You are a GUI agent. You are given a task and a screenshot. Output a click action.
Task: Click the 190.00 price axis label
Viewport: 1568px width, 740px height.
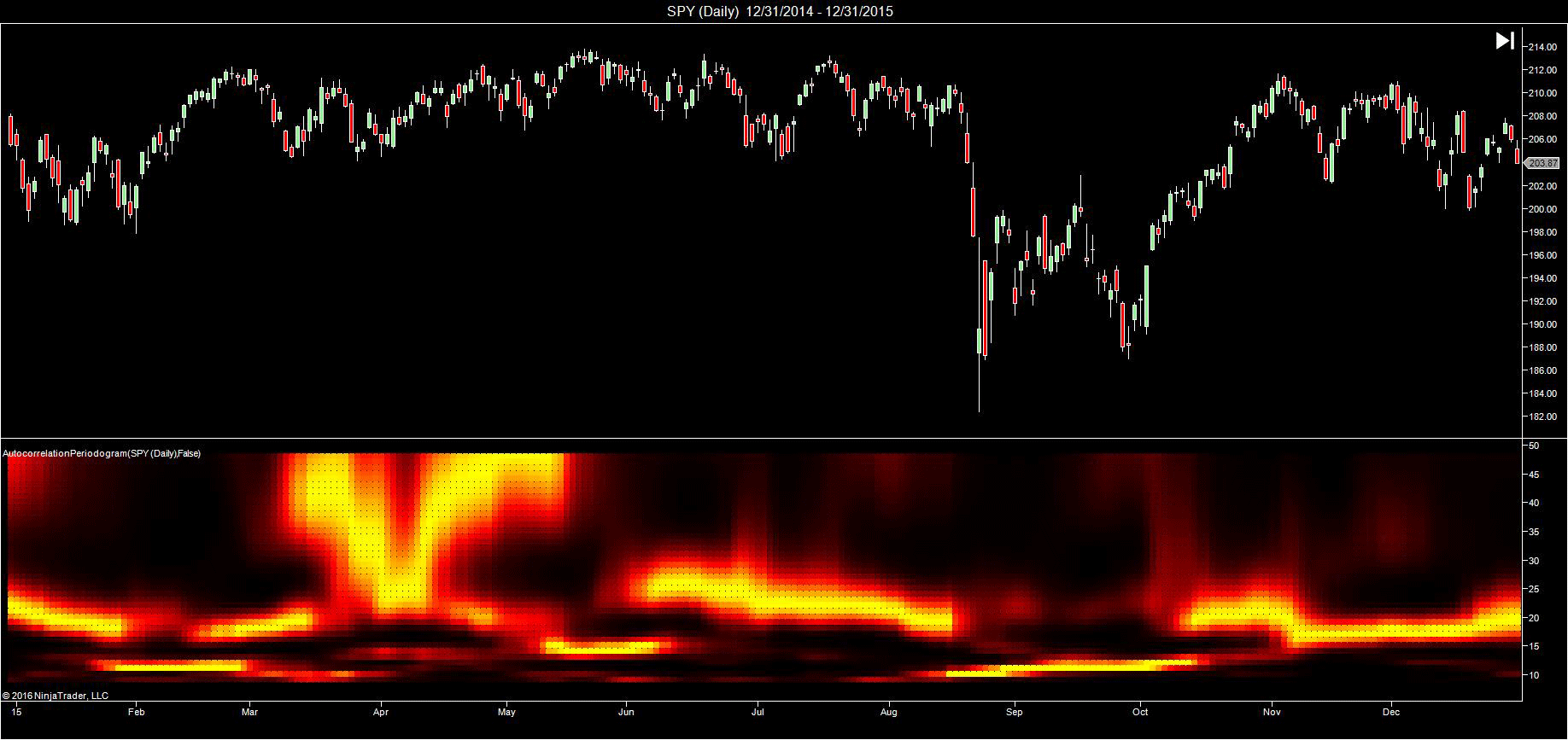[1542, 324]
